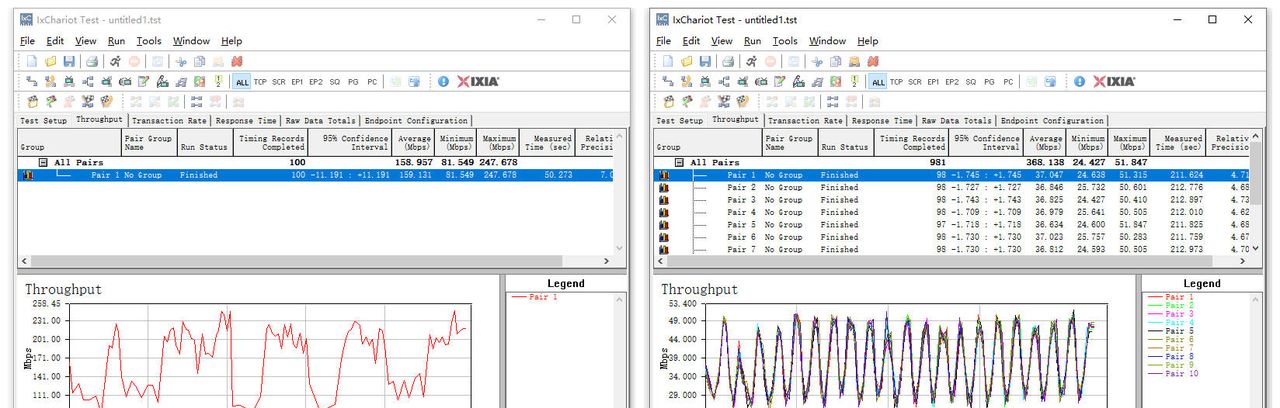1280x408 pixels.
Task: Toggle the TCP filter in left window
Action: pyautogui.click(x=260, y=82)
